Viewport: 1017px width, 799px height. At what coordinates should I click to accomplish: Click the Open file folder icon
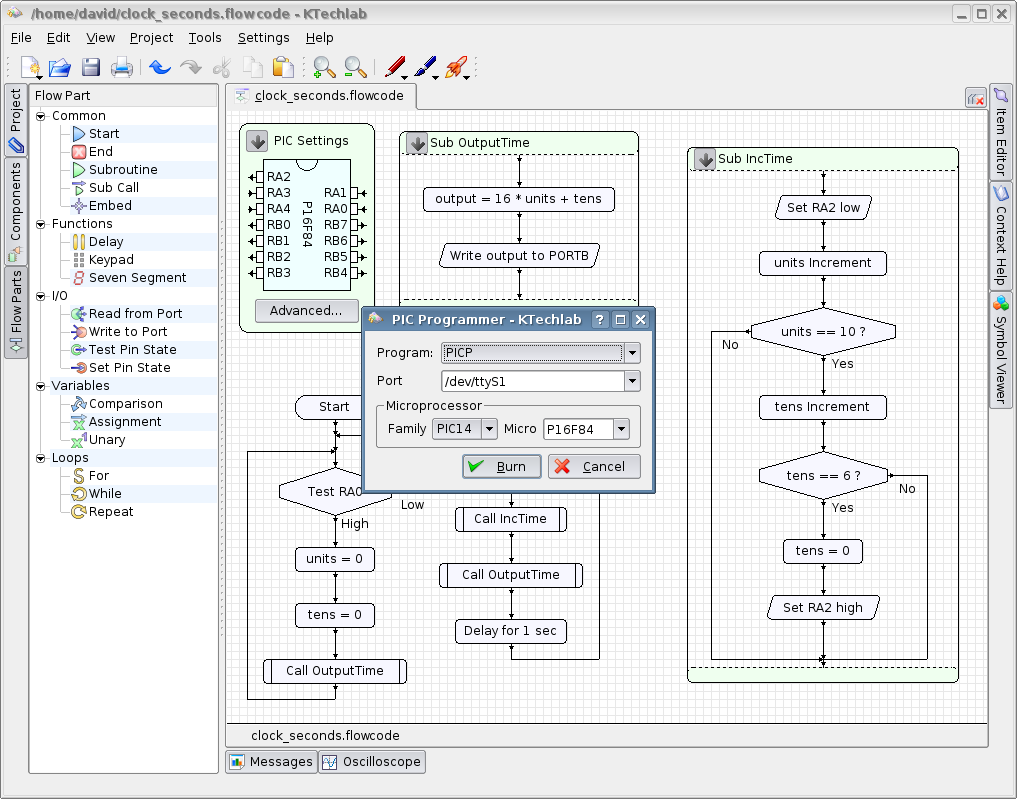point(60,68)
